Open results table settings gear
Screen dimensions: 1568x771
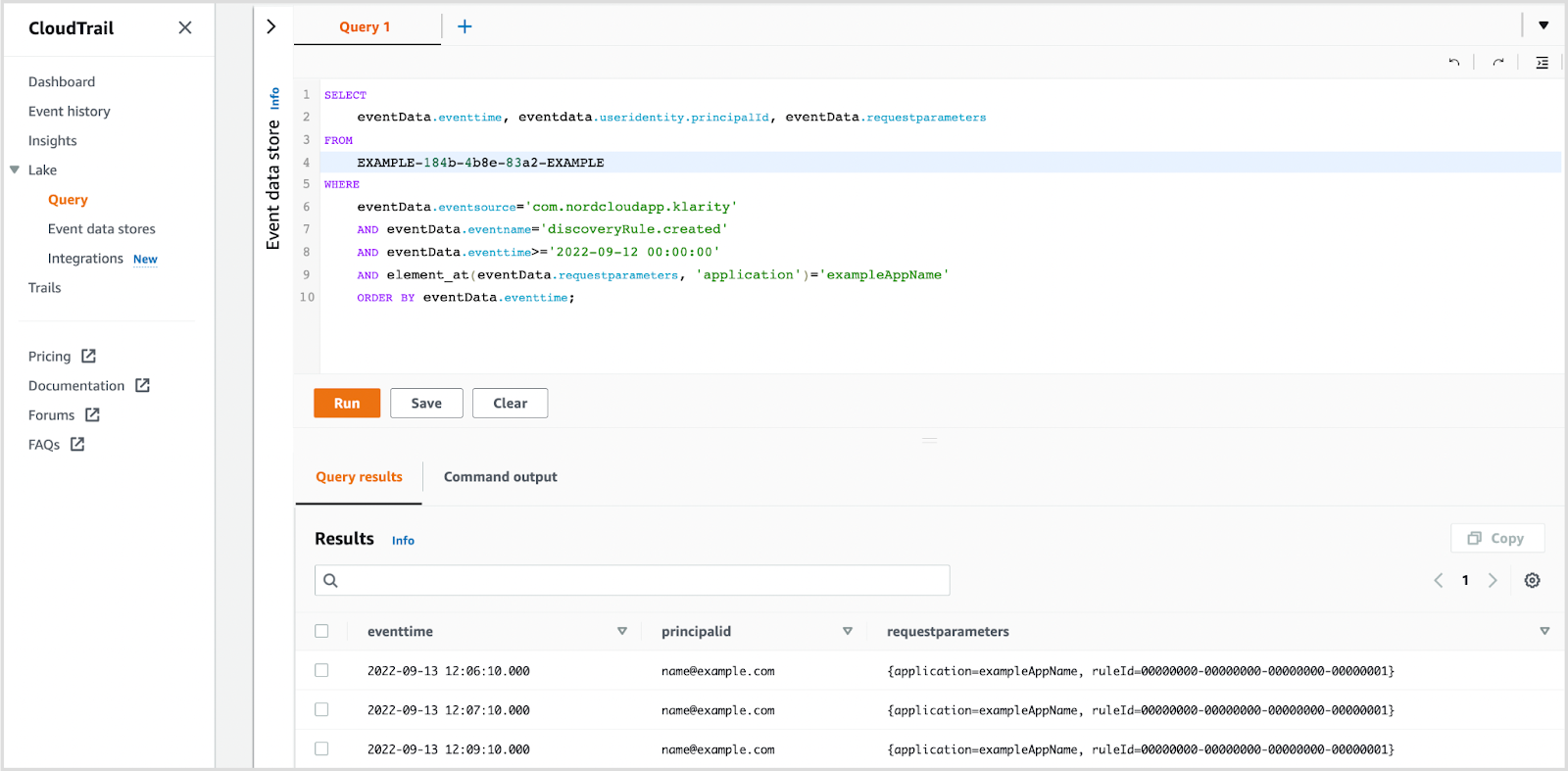[x=1532, y=581]
